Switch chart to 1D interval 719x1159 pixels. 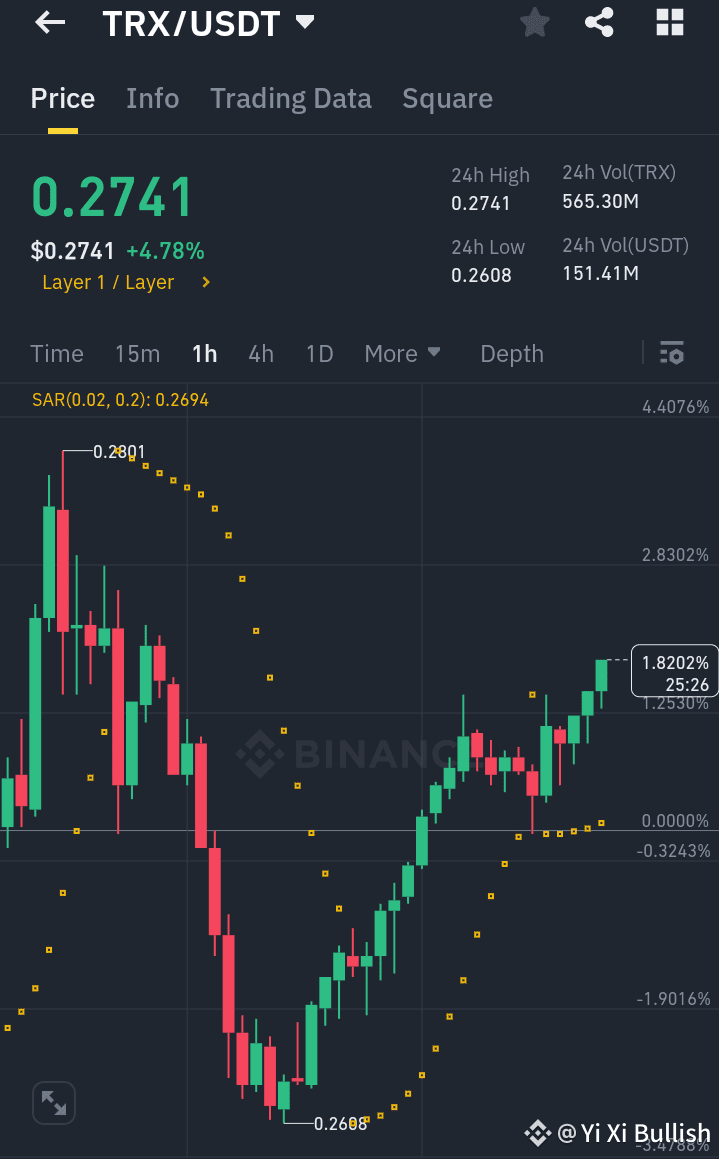pos(319,353)
